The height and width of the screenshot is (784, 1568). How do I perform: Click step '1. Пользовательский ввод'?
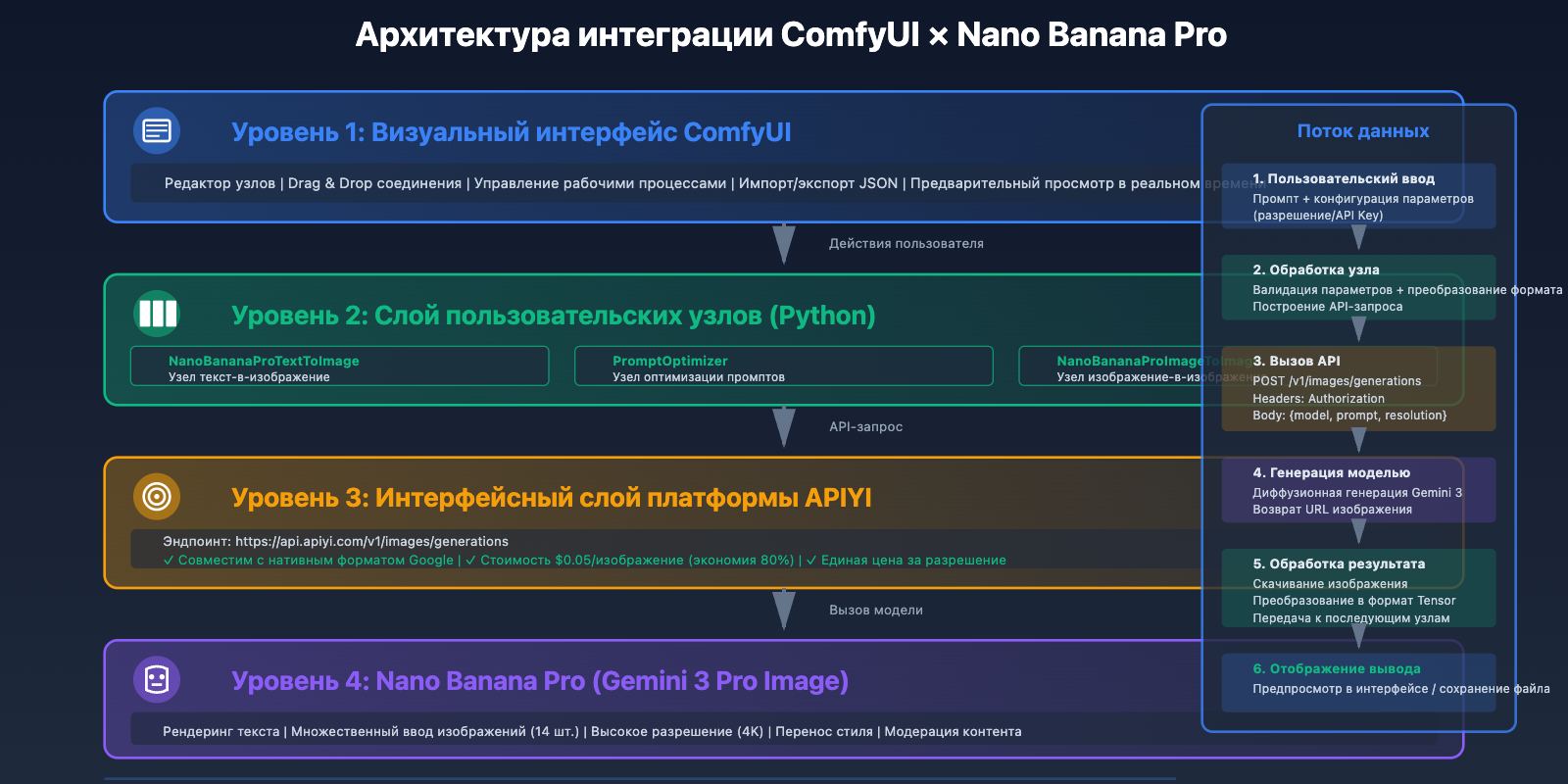point(1344,178)
